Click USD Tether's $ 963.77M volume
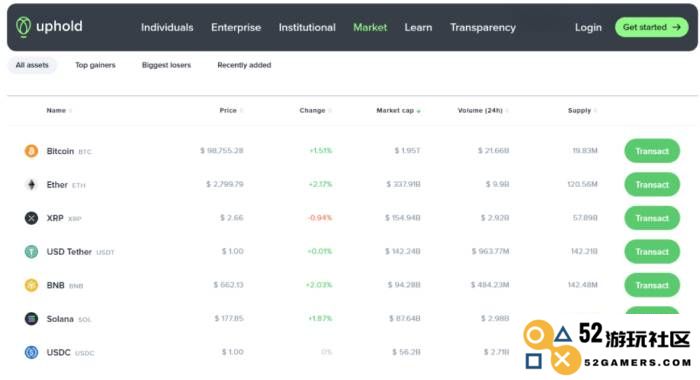 click(490, 251)
